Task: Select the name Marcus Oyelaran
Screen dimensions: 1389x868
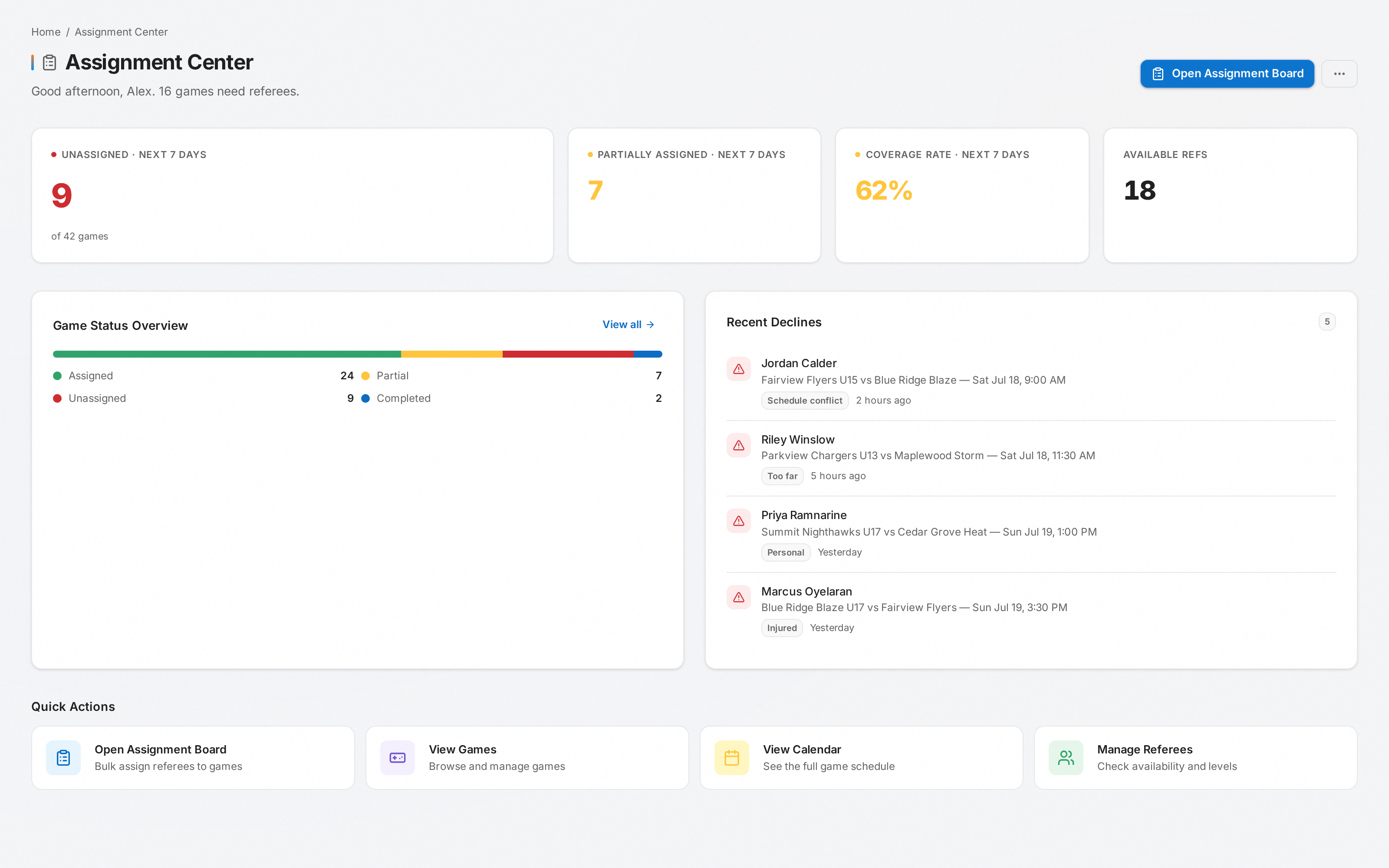Action: [x=806, y=591]
